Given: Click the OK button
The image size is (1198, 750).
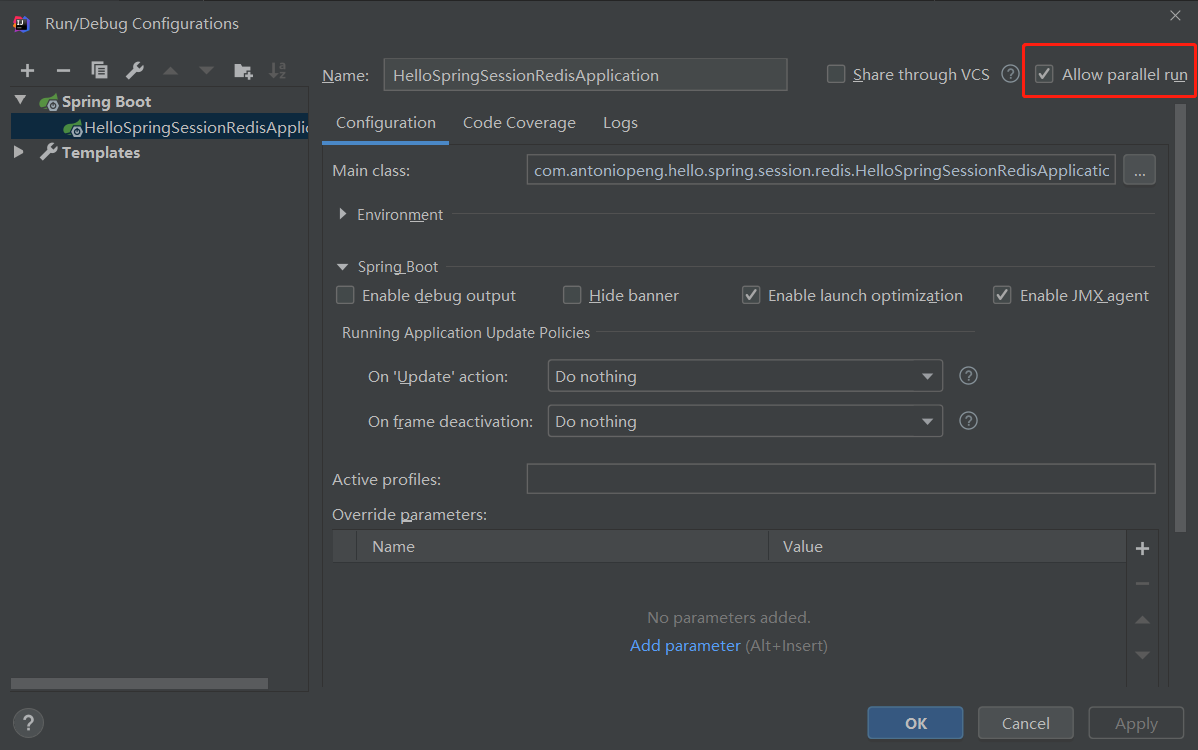Looking at the screenshot, I should (x=915, y=723).
